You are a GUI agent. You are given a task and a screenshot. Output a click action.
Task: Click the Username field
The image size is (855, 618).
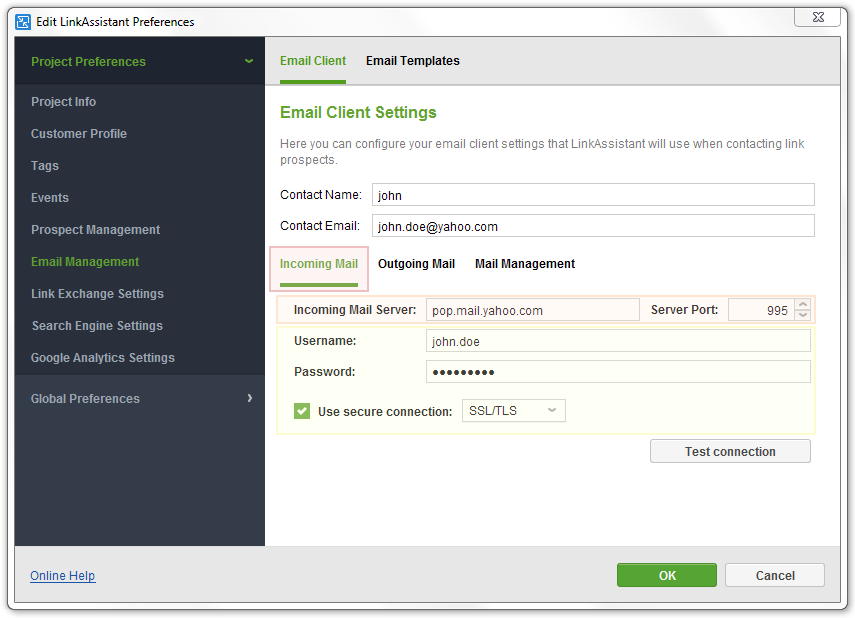click(x=618, y=341)
